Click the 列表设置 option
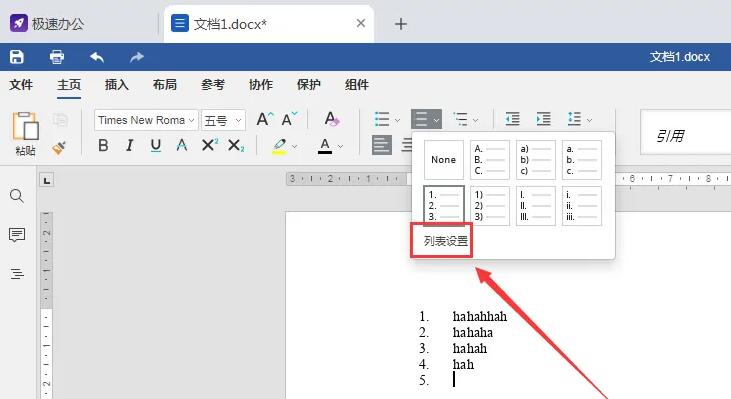The image size is (731, 399). point(445,241)
